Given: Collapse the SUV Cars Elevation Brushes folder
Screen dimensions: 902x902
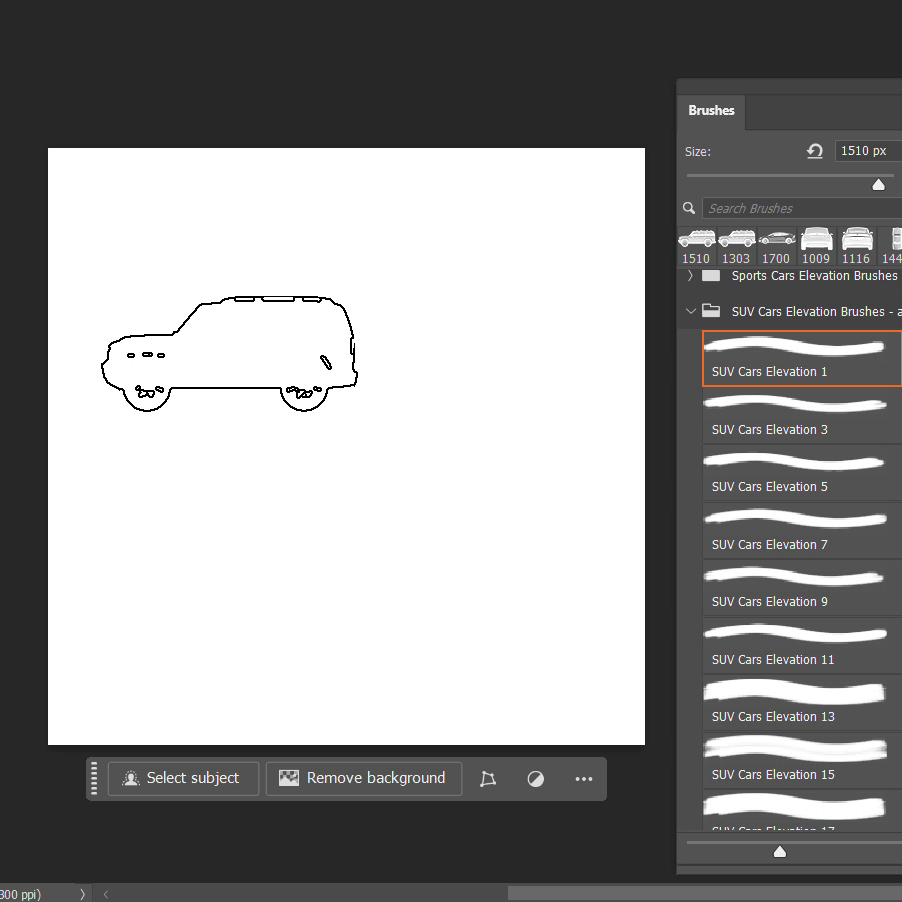Looking at the screenshot, I should tap(690, 311).
